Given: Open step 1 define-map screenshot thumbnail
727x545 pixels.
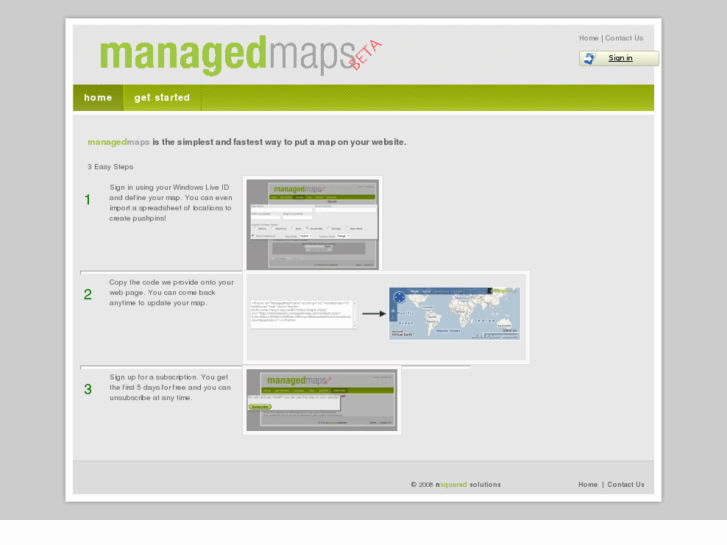Looking at the screenshot, I should pos(312,224).
